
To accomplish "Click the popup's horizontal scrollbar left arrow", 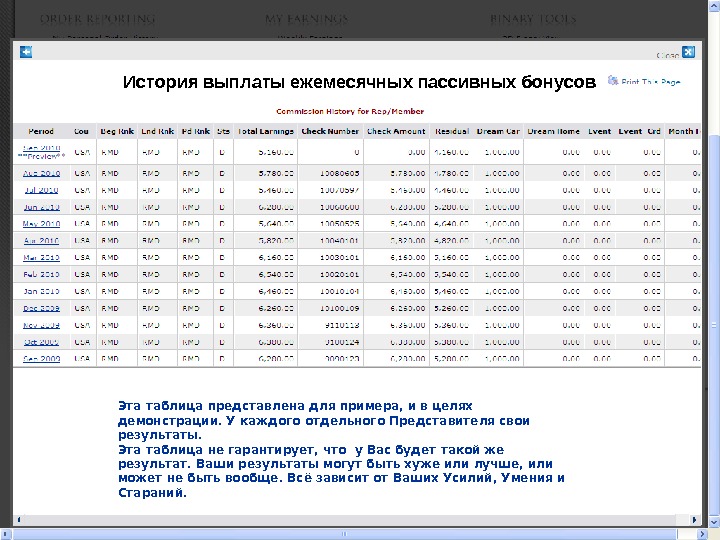I will tap(19, 520).
